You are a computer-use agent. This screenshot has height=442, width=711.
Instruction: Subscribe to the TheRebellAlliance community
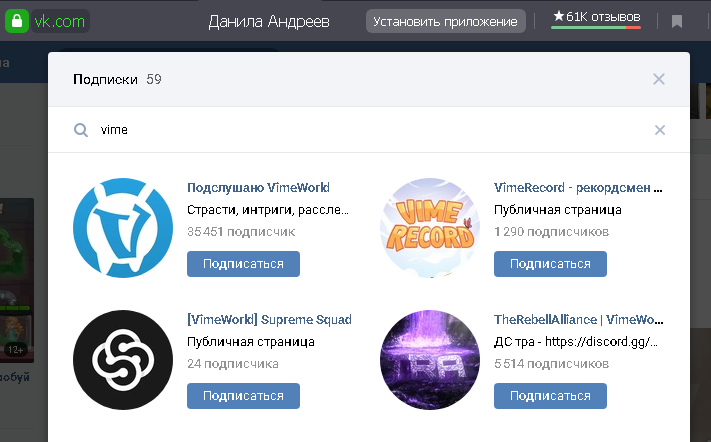point(550,396)
